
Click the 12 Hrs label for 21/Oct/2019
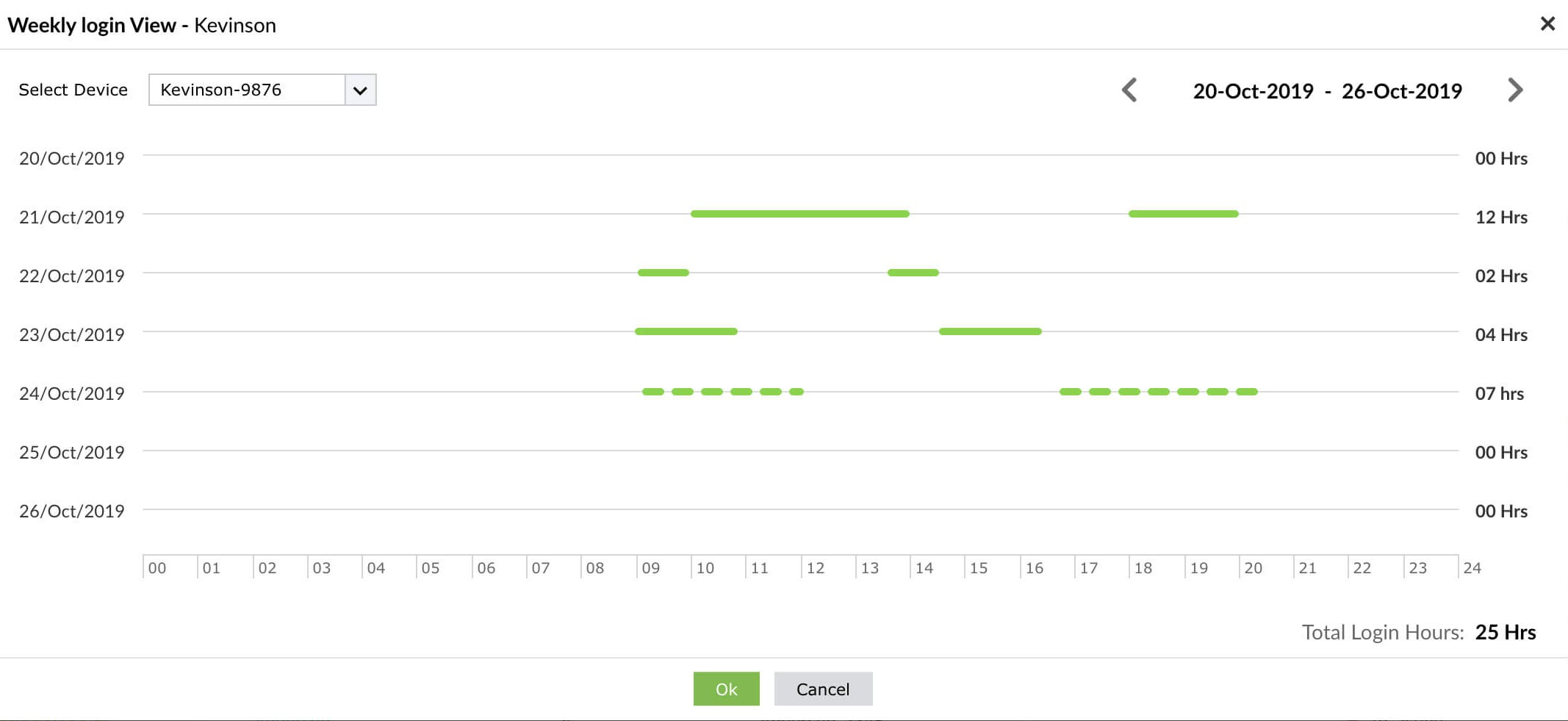[x=1502, y=217]
